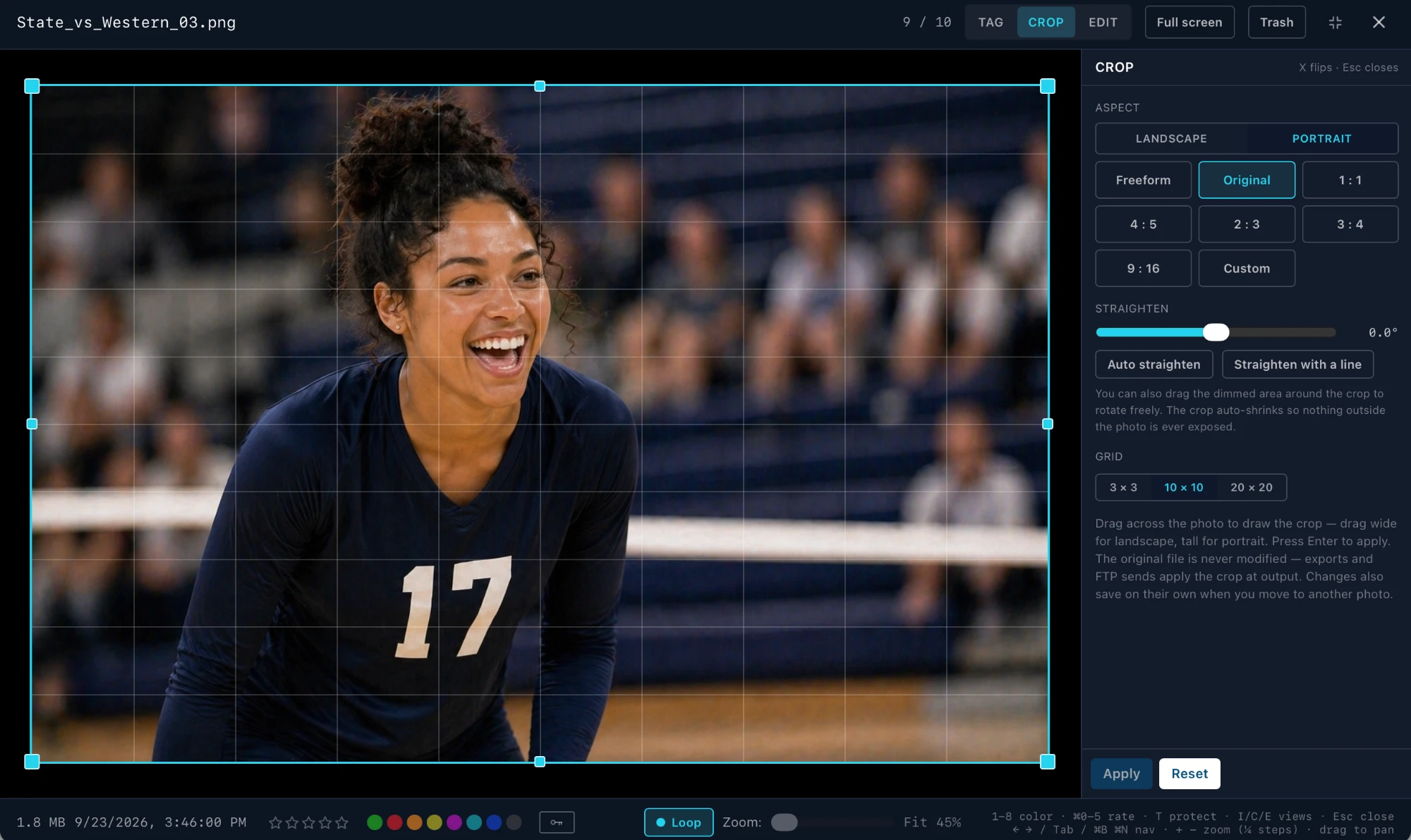The image size is (1411, 840).
Task: Give a three-star rating
Action: (308, 822)
